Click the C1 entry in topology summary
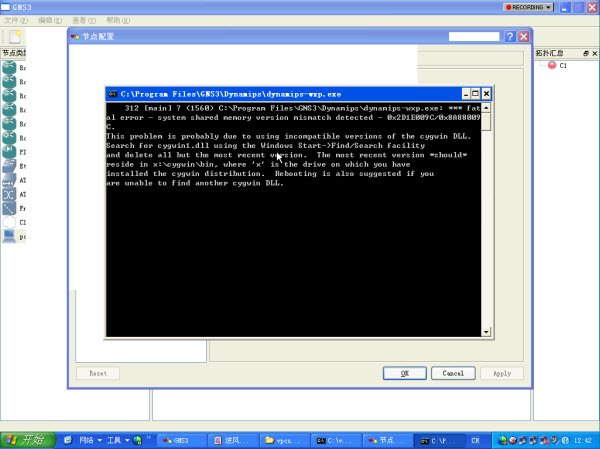Screen dimensions: 600x449 (x=563, y=65)
